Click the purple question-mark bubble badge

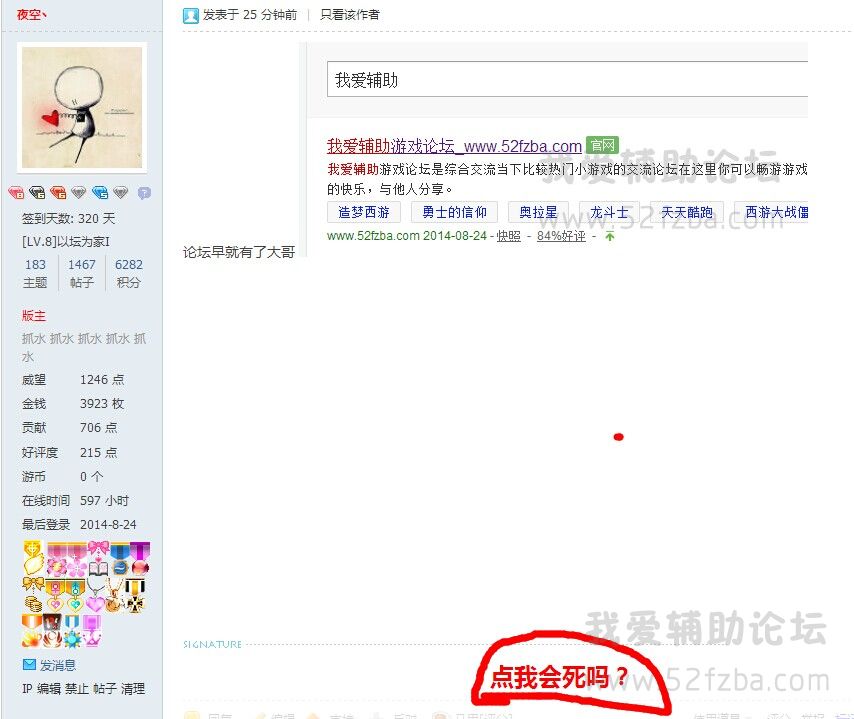tap(144, 193)
